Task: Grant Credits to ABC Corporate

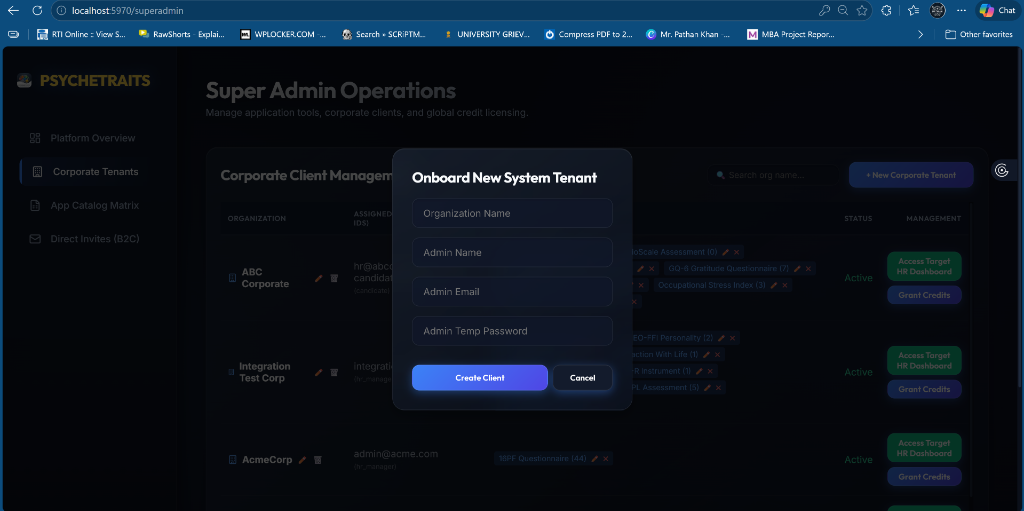Action: pos(924,295)
